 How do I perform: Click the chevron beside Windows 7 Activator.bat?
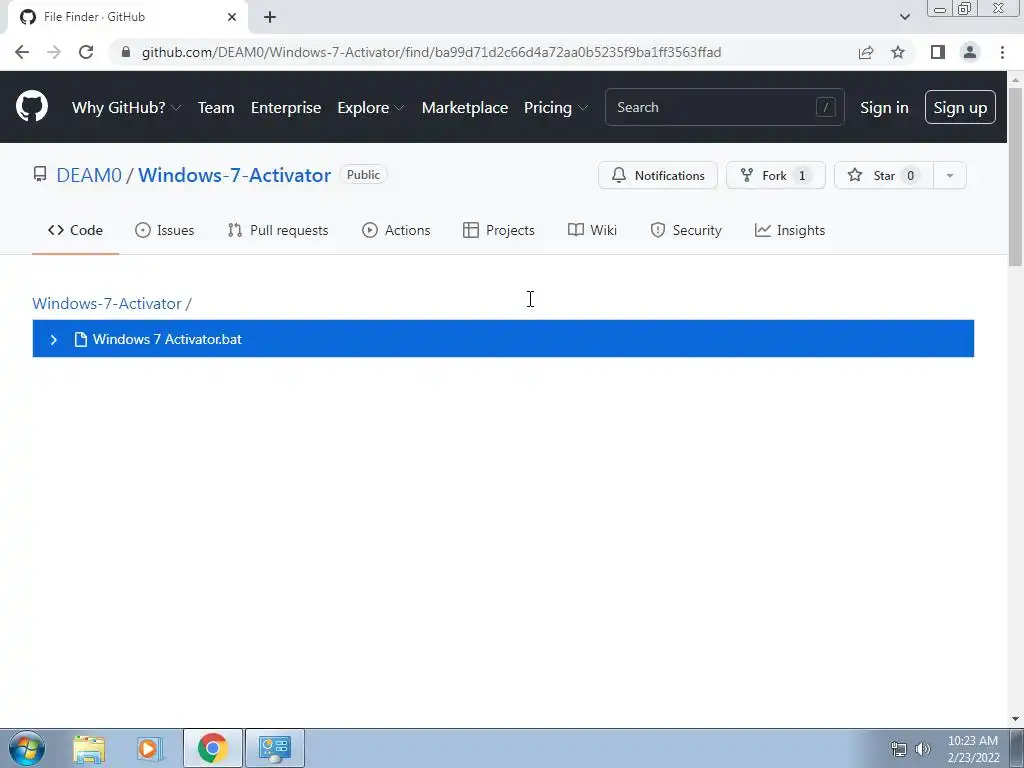(x=54, y=340)
